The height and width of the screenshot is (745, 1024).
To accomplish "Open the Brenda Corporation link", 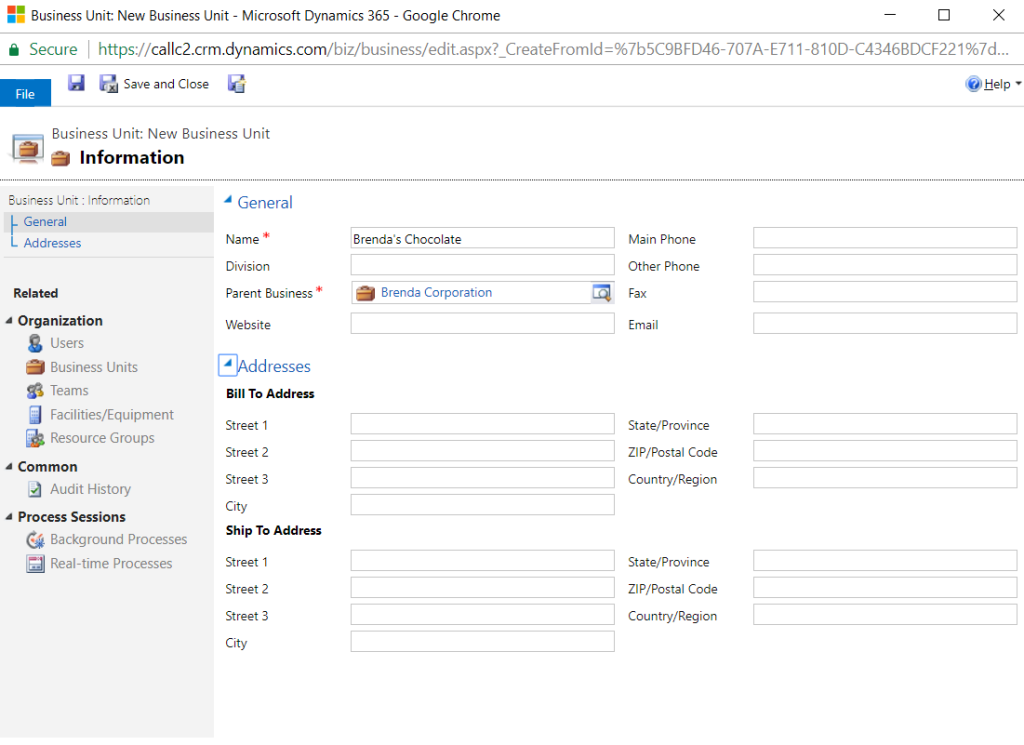I will click(x=436, y=293).
